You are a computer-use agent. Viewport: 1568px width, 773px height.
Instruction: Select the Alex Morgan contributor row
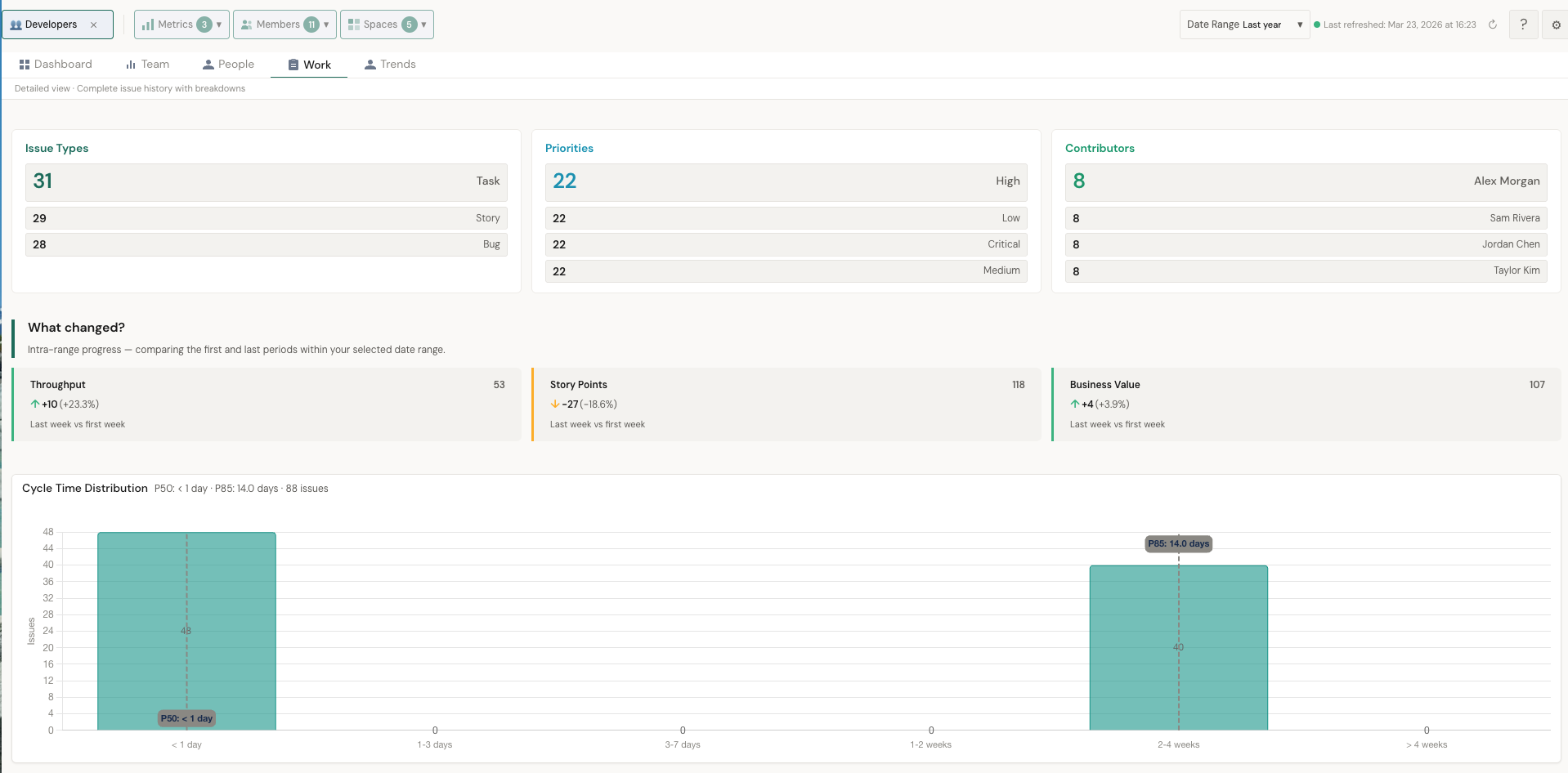point(1305,181)
